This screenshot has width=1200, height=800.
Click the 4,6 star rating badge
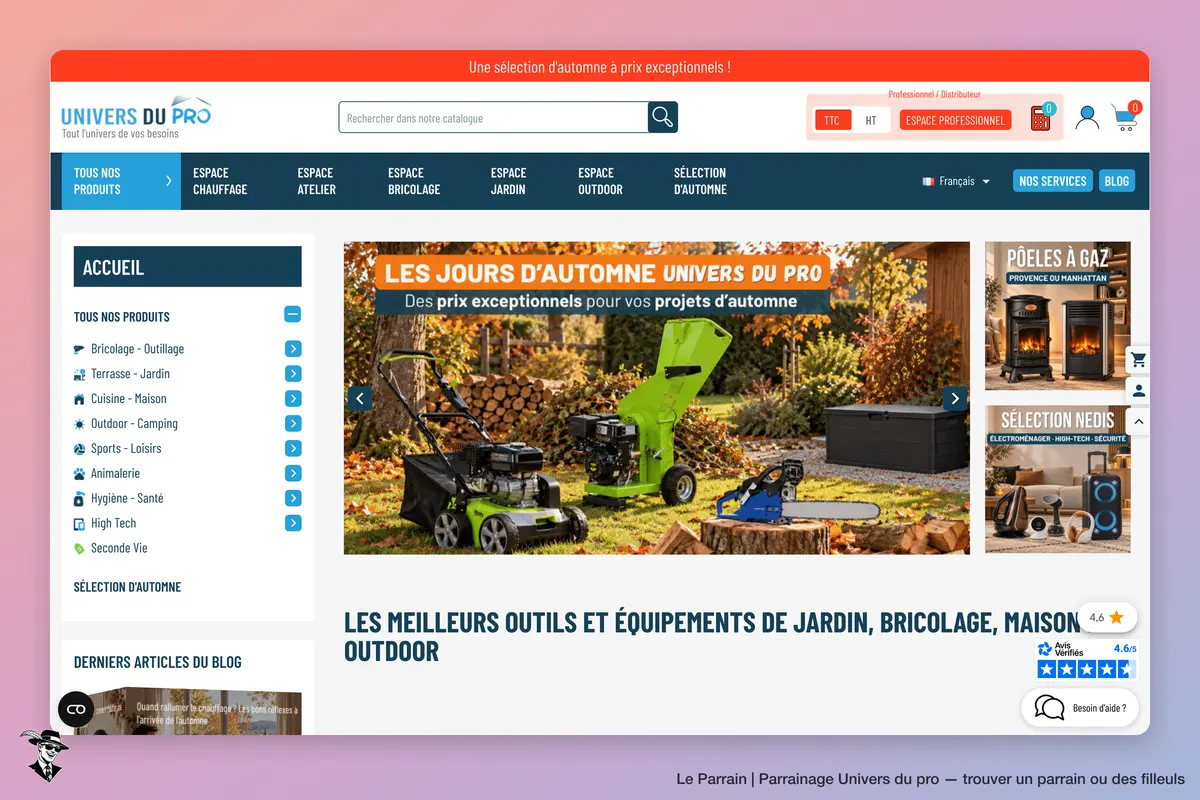pos(1107,617)
